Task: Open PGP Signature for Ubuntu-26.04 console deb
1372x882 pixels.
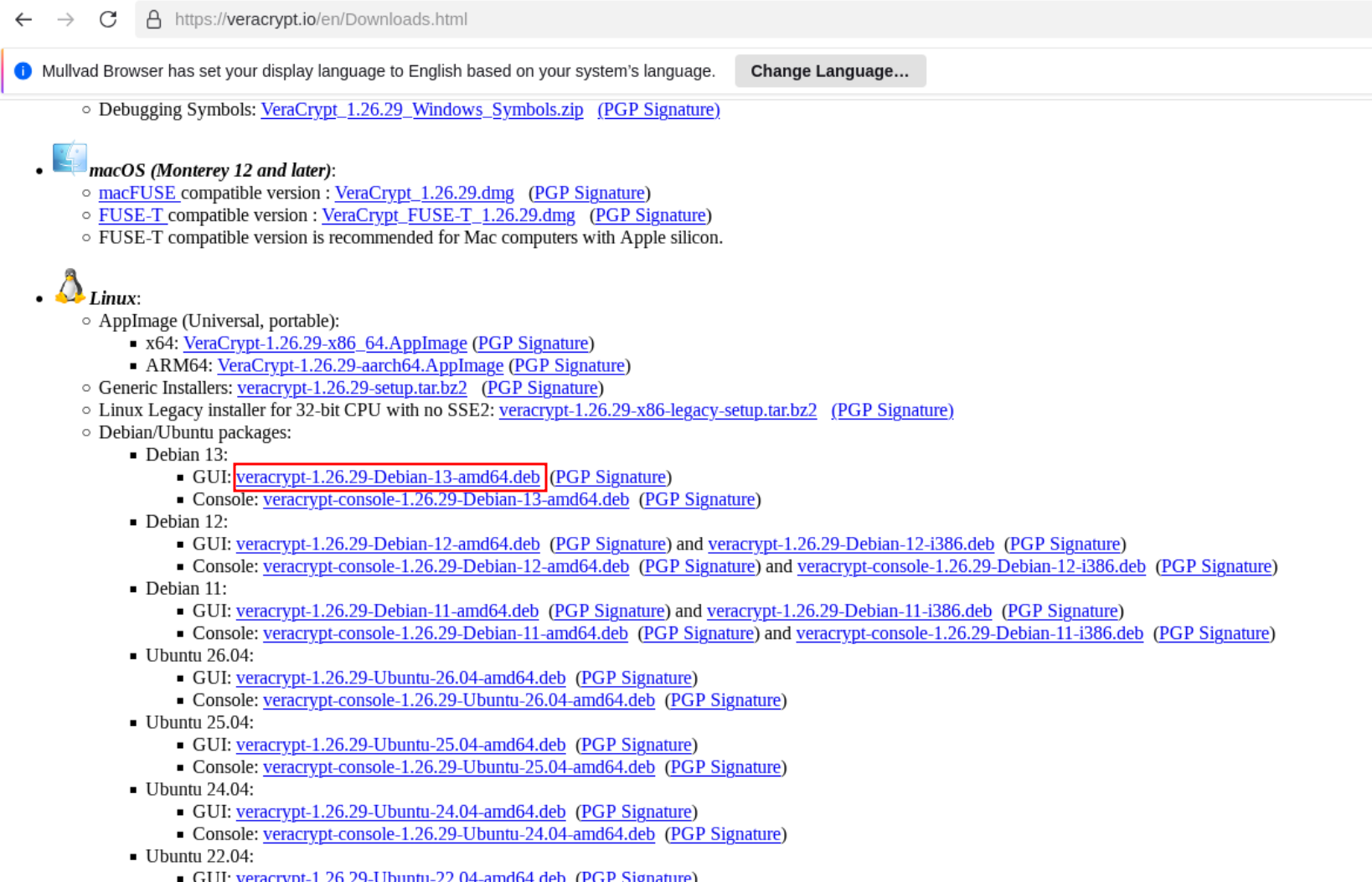Action: pyautogui.click(x=725, y=700)
